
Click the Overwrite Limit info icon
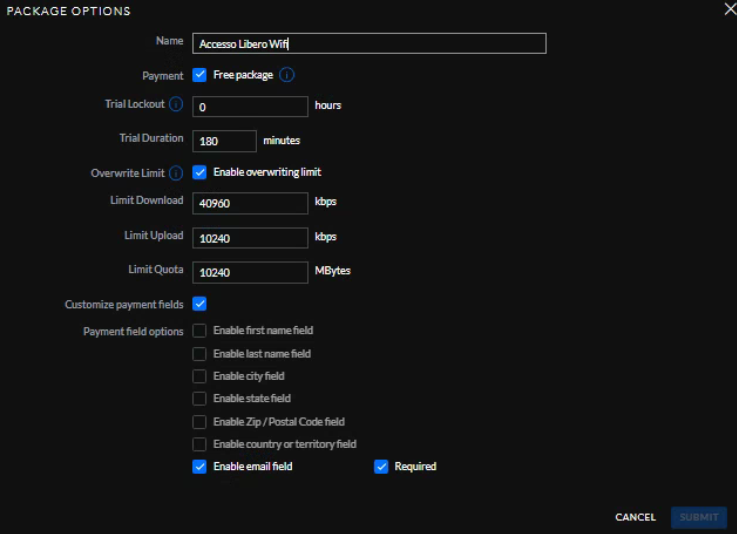176,173
